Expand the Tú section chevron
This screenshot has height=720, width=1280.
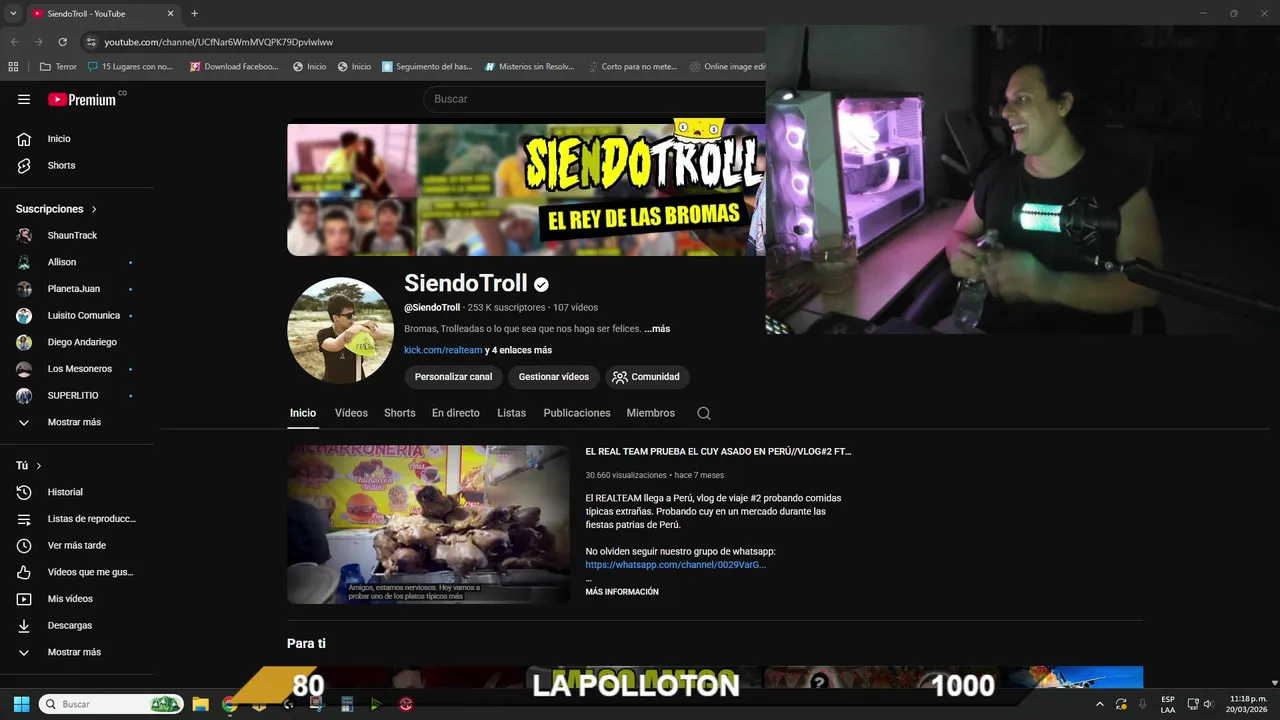click(x=39, y=466)
